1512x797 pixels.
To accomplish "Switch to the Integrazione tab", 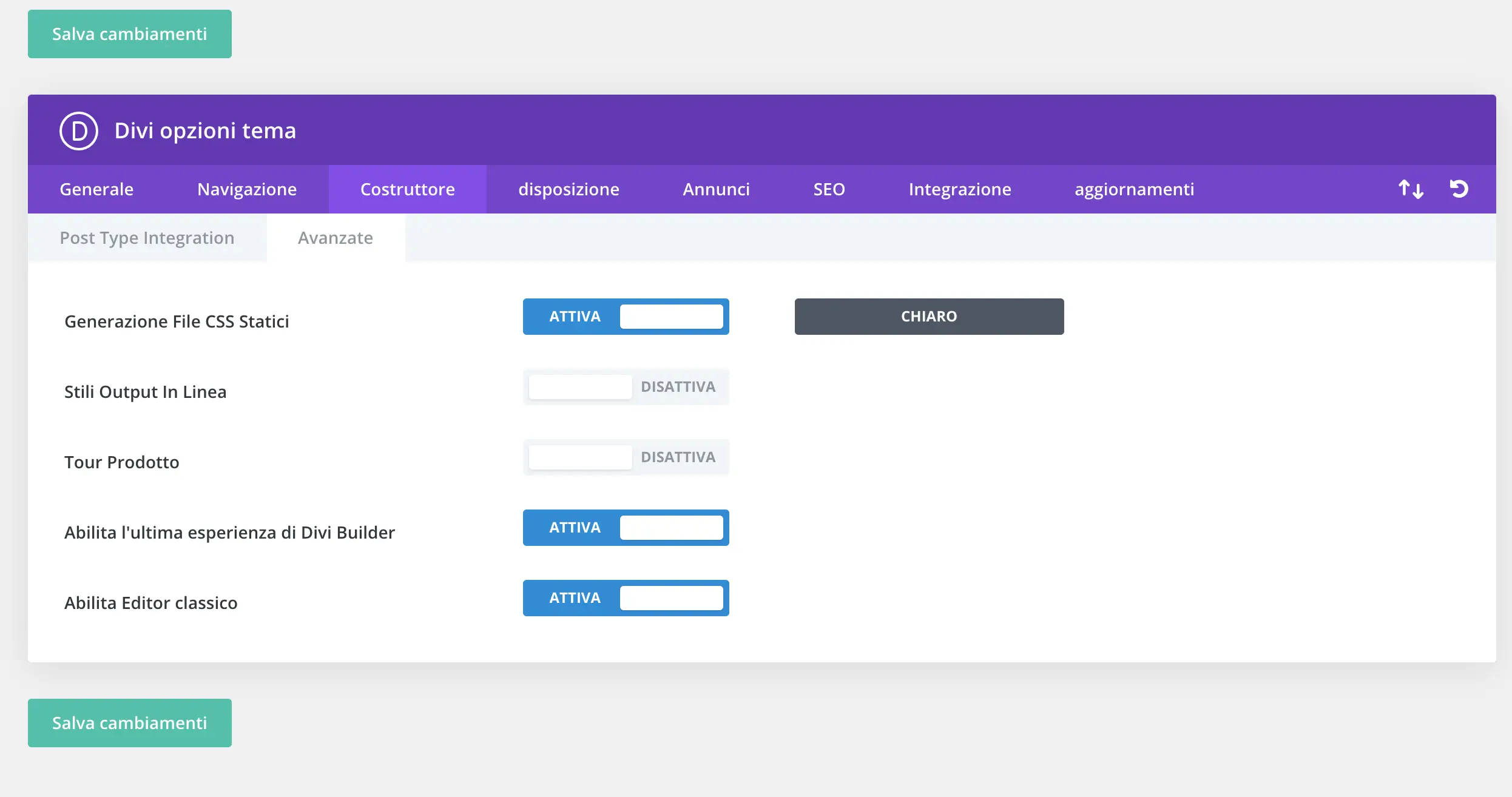I will 960,189.
